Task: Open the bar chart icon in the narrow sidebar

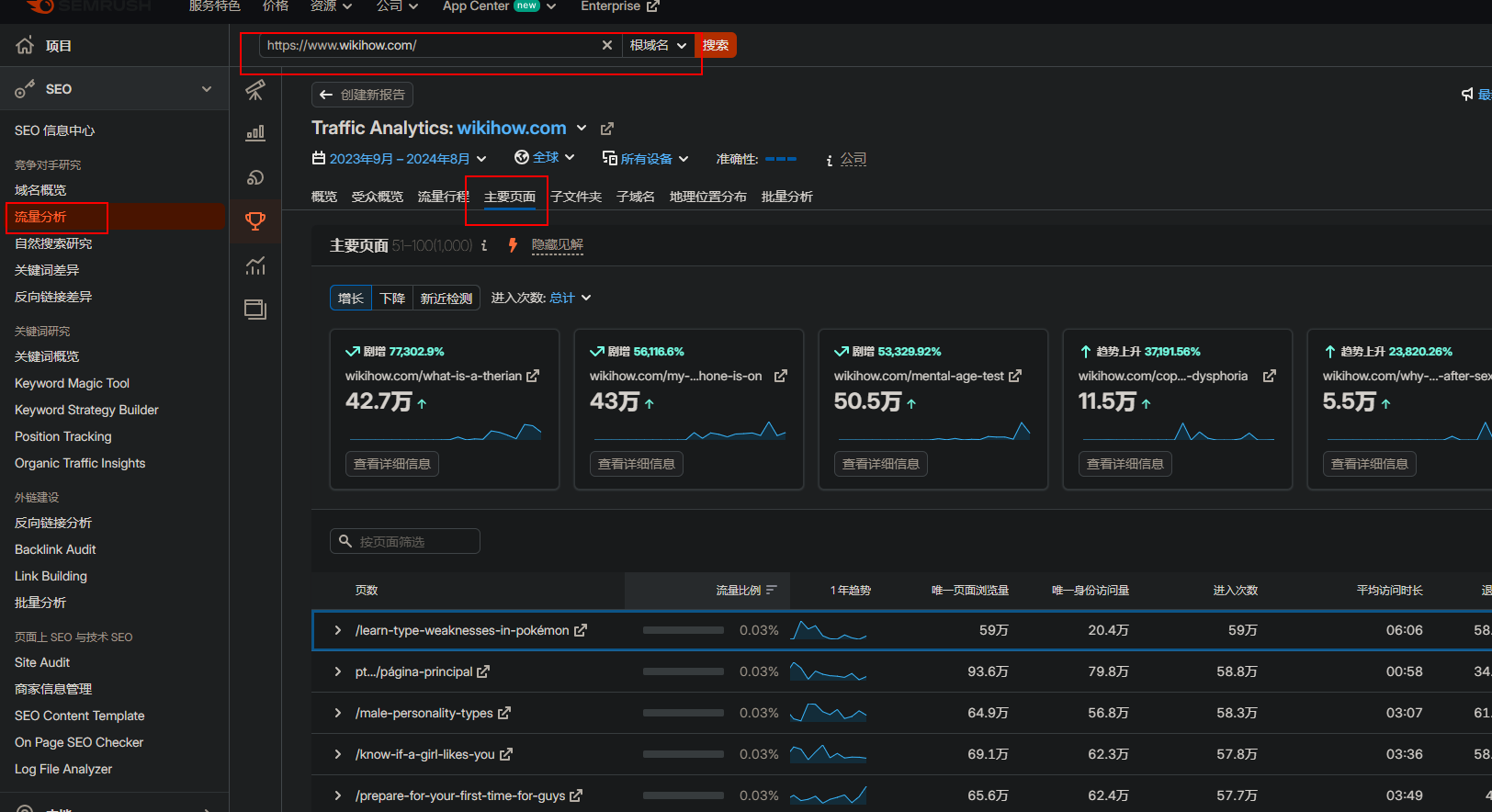Action: click(255, 133)
